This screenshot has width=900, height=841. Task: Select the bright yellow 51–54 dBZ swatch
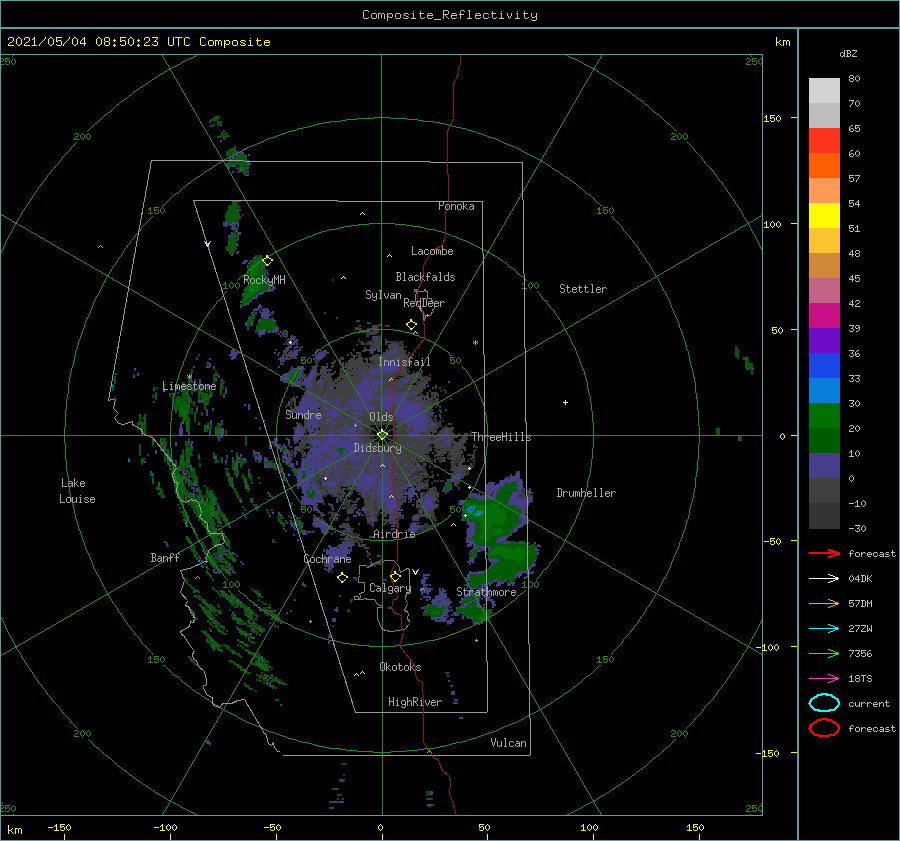point(824,216)
